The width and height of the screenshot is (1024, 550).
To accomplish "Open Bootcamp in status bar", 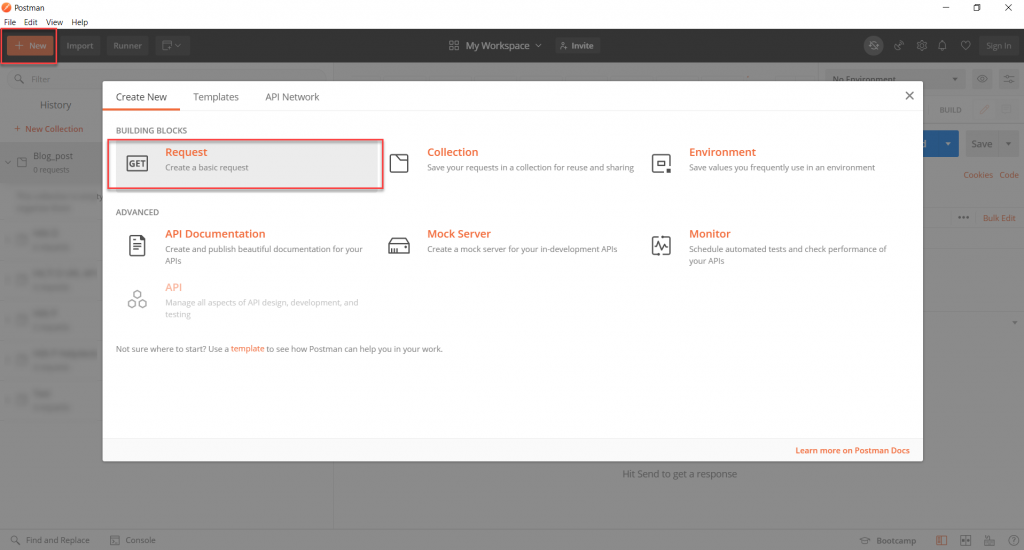I will 887,541.
